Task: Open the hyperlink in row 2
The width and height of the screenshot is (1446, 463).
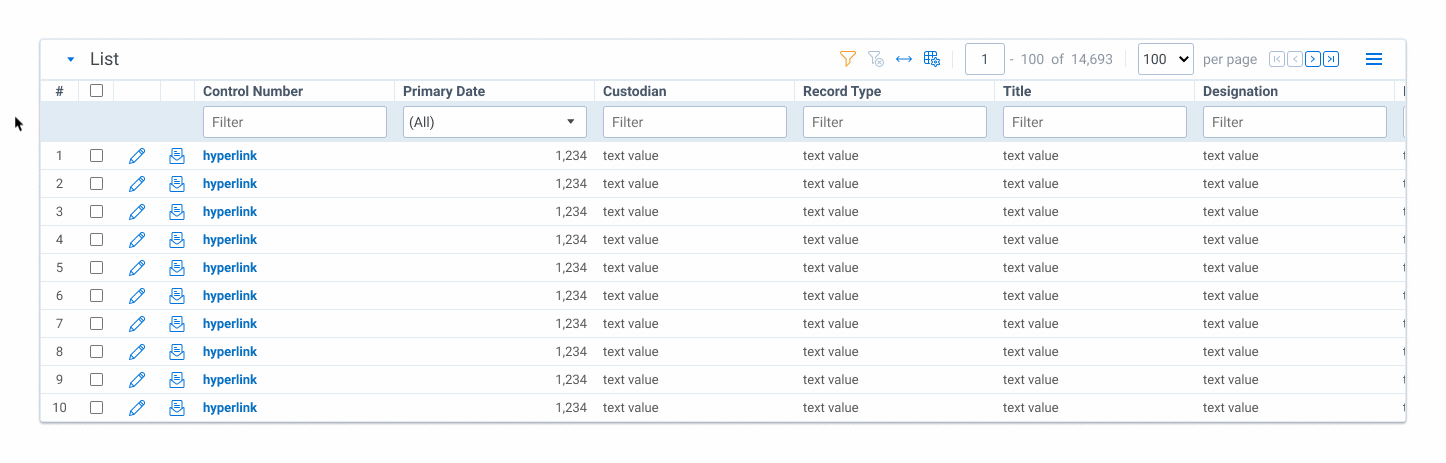Action: tap(230, 184)
